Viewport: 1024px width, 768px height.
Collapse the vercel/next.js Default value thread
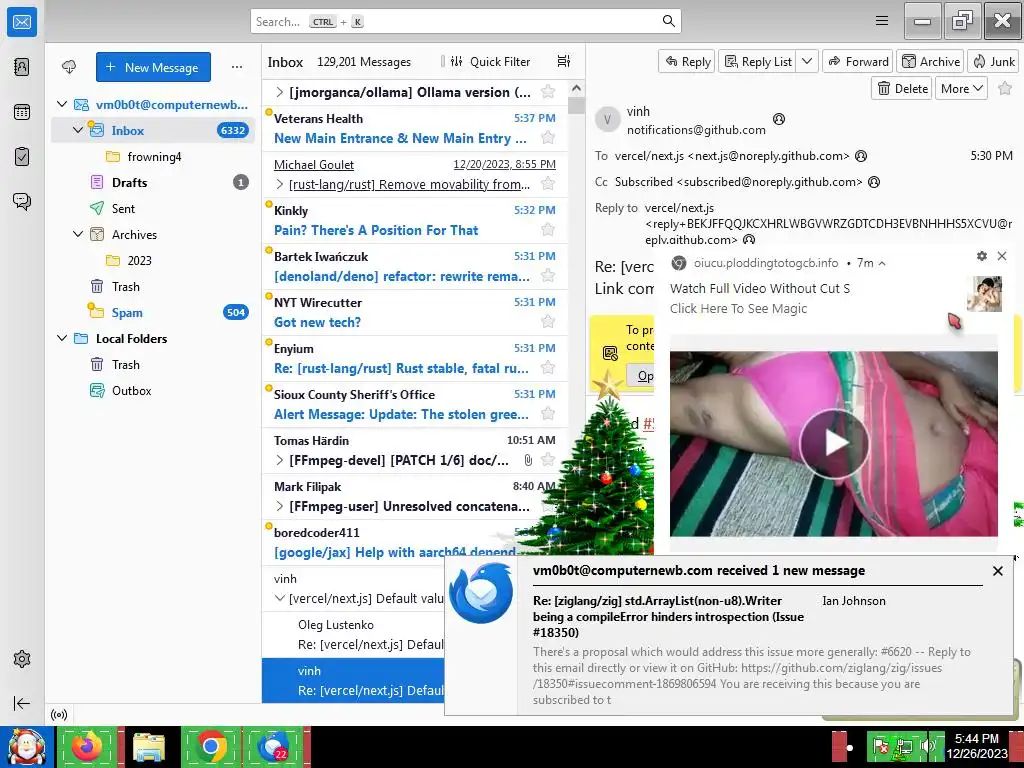tap(280, 598)
